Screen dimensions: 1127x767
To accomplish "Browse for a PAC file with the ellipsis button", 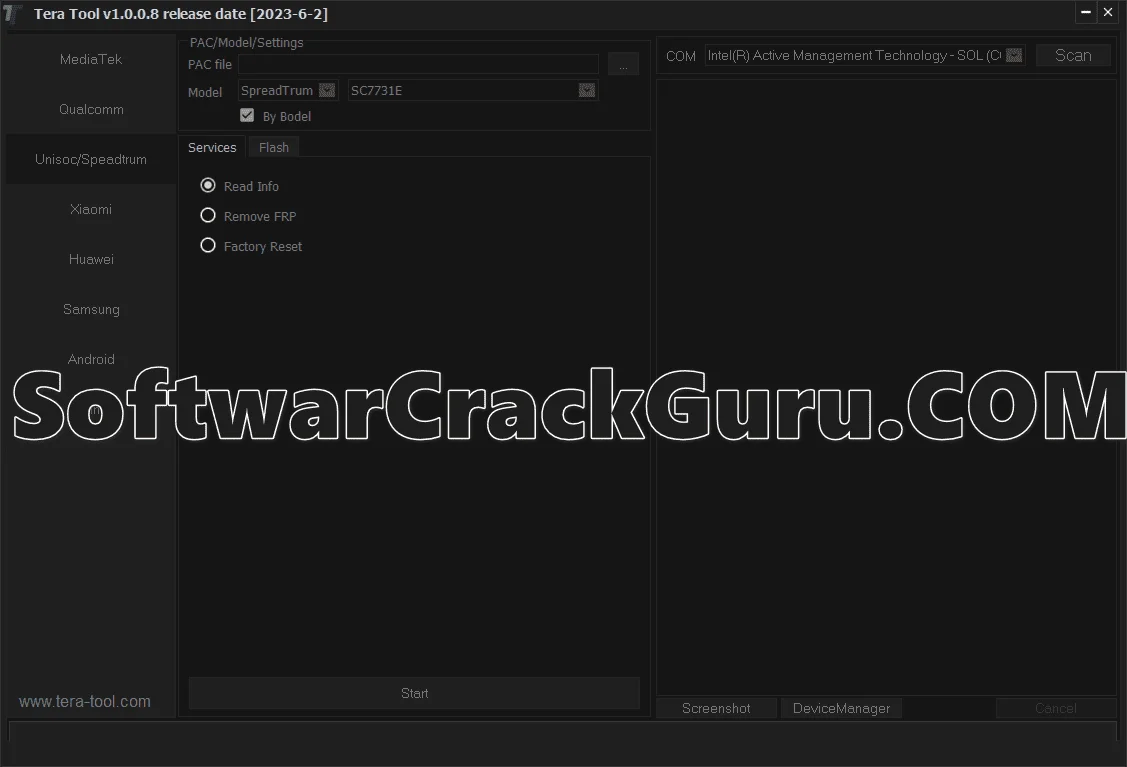I will pyautogui.click(x=623, y=64).
